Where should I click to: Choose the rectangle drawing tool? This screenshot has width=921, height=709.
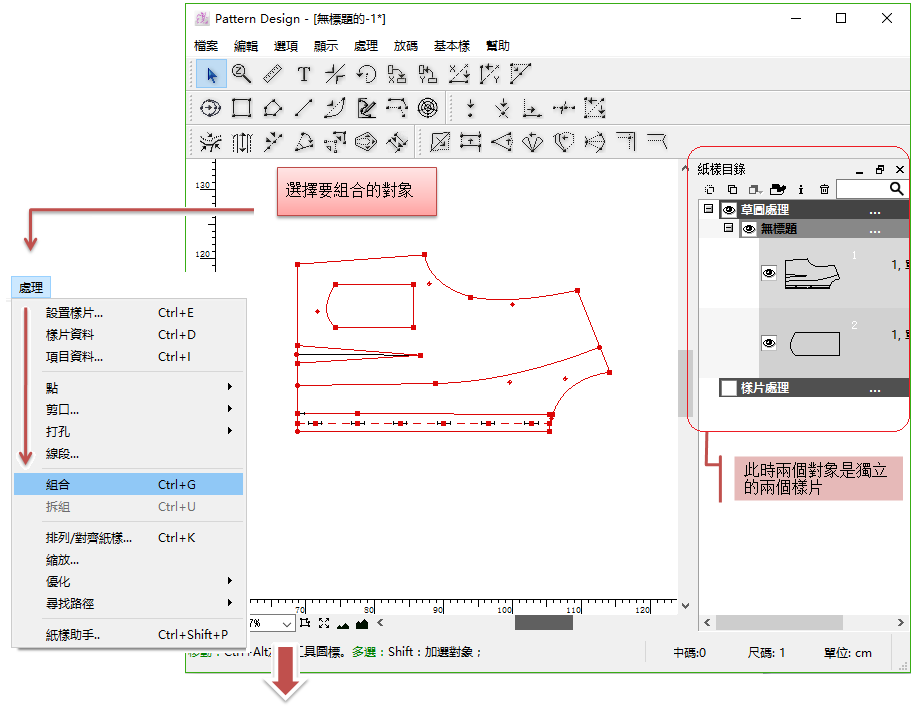point(241,108)
